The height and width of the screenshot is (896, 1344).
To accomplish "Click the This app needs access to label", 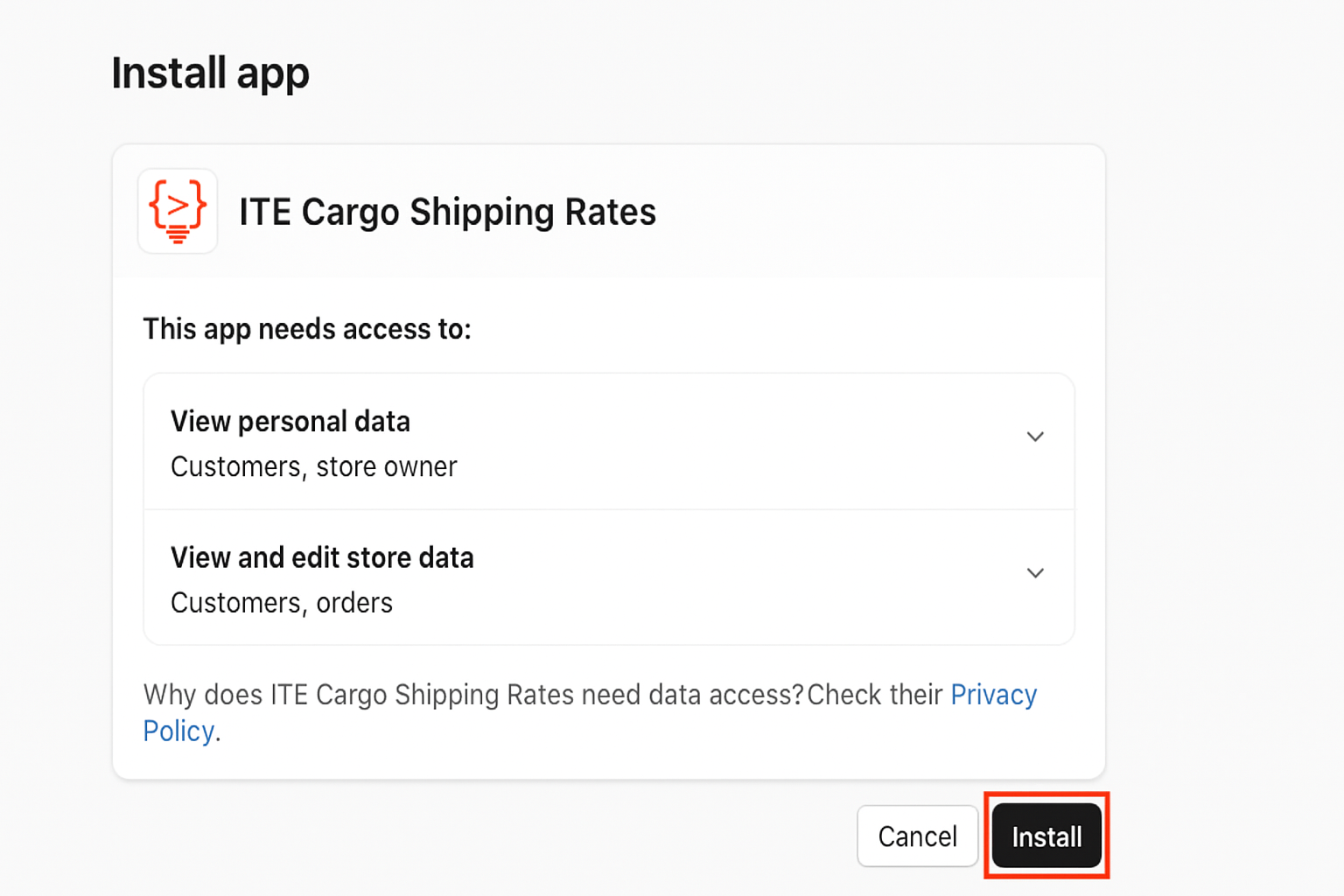I will pyautogui.click(x=307, y=329).
